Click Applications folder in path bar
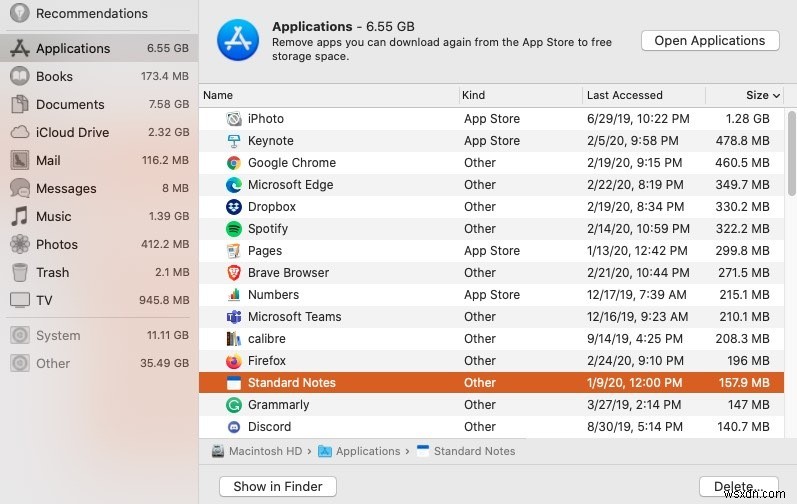Image resolution: width=797 pixels, height=504 pixels. coord(359,451)
